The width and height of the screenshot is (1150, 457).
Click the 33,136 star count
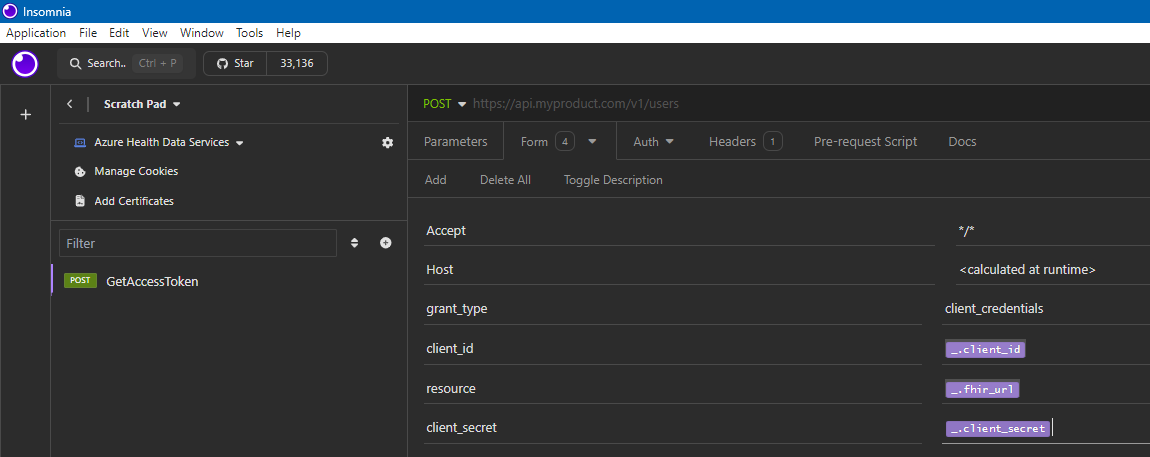click(x=297, y=63)
